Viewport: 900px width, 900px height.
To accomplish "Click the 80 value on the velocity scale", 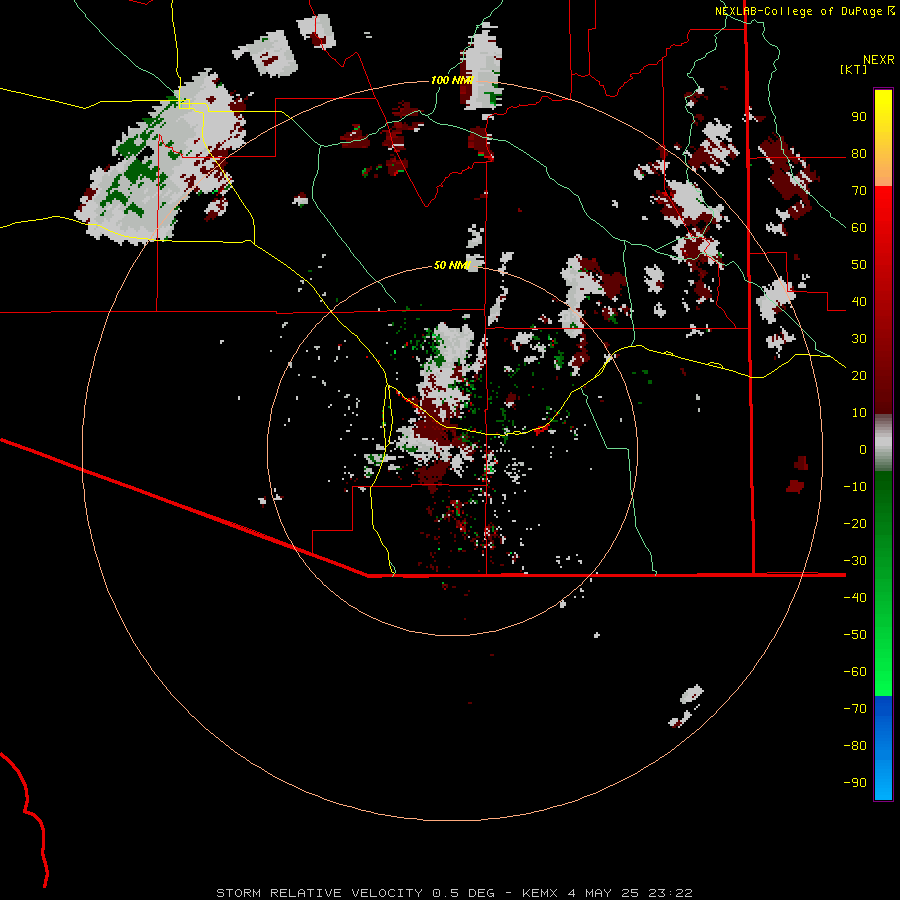I will (x=859, y=153).
